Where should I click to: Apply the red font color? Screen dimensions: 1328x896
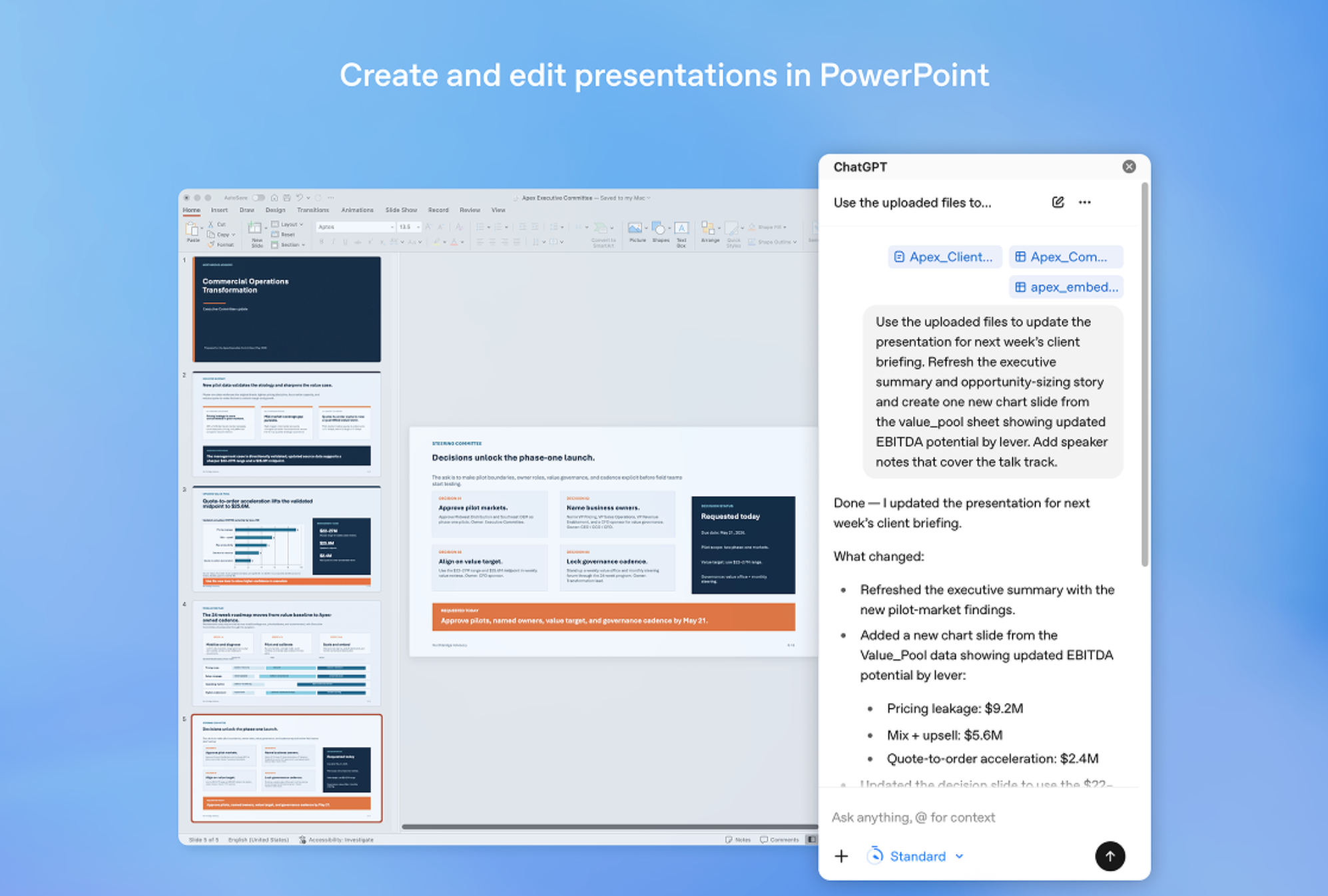pos(454,242)
